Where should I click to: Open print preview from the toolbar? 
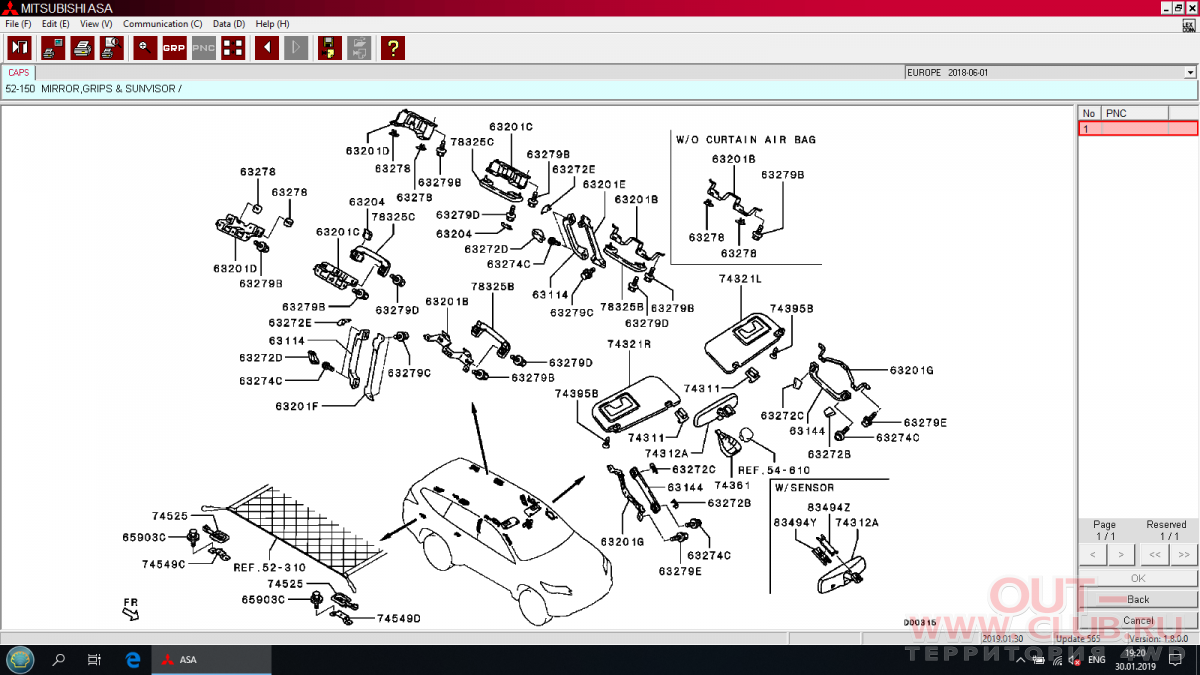[111, 47]
